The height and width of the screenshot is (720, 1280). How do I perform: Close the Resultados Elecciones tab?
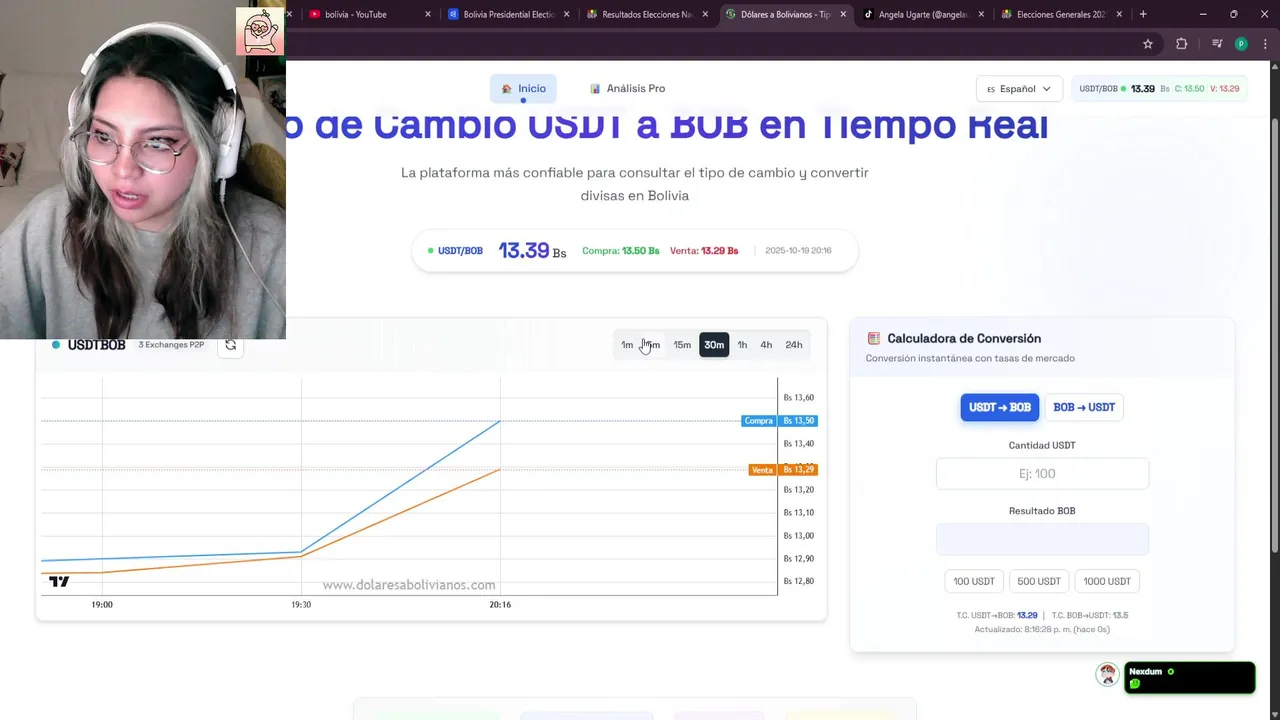[705, 14]
